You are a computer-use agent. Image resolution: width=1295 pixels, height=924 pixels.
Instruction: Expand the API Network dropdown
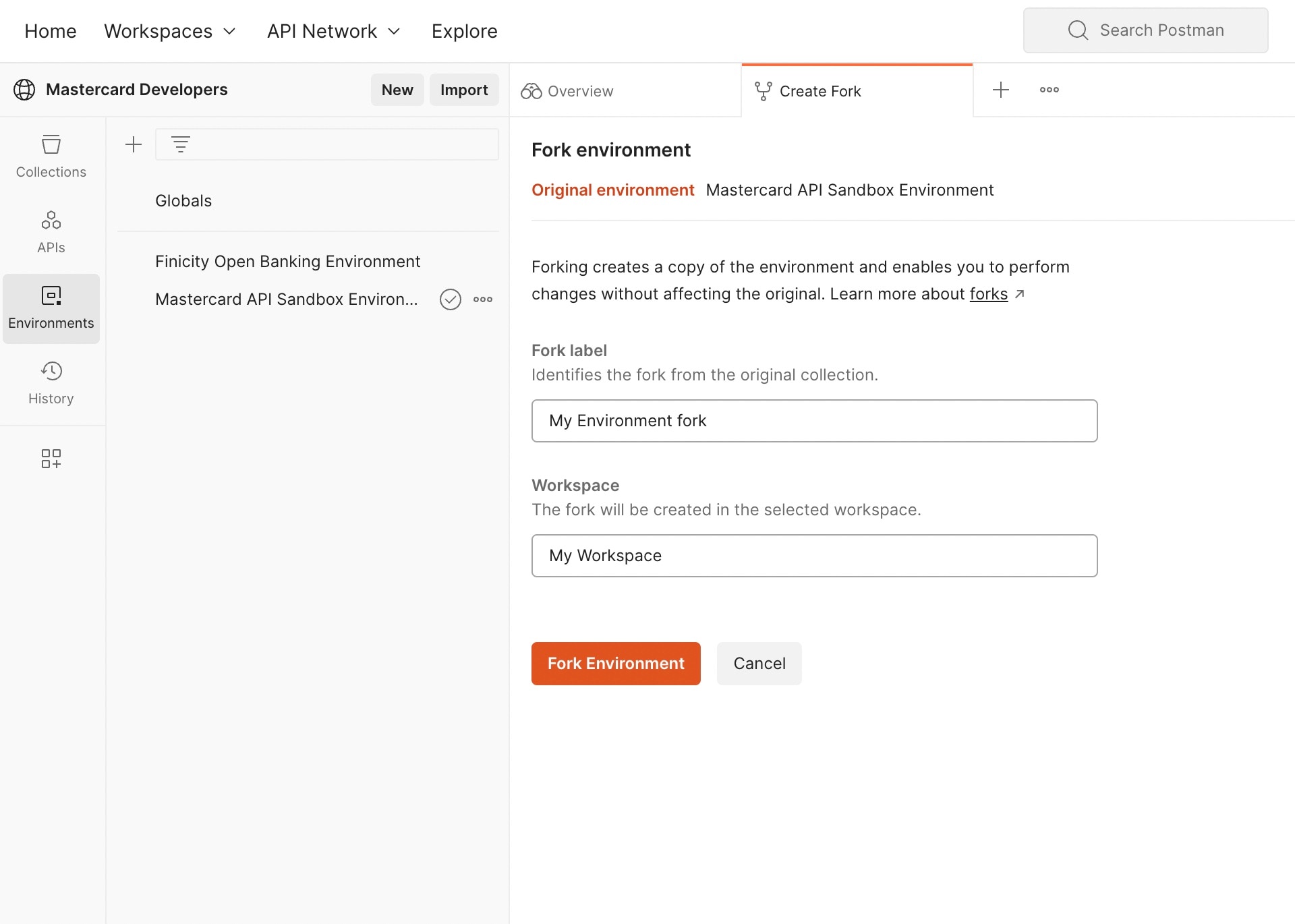tap(334, 31)
